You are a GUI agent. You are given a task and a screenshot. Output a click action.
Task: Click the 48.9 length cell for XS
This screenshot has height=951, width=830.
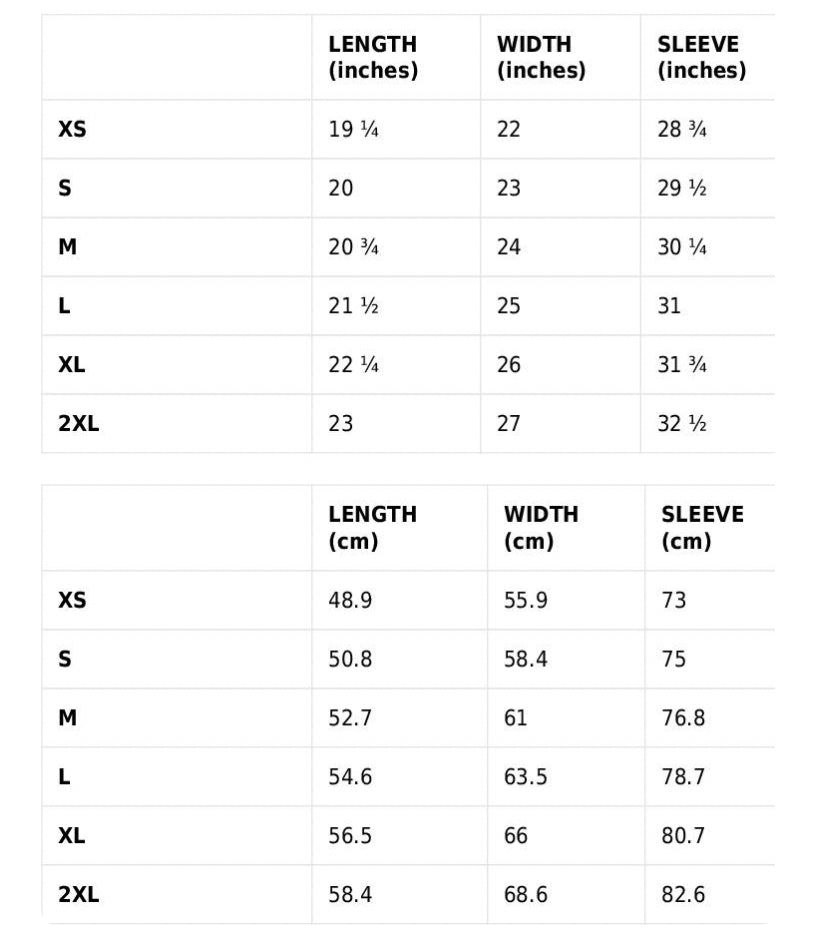pos(350,600)
